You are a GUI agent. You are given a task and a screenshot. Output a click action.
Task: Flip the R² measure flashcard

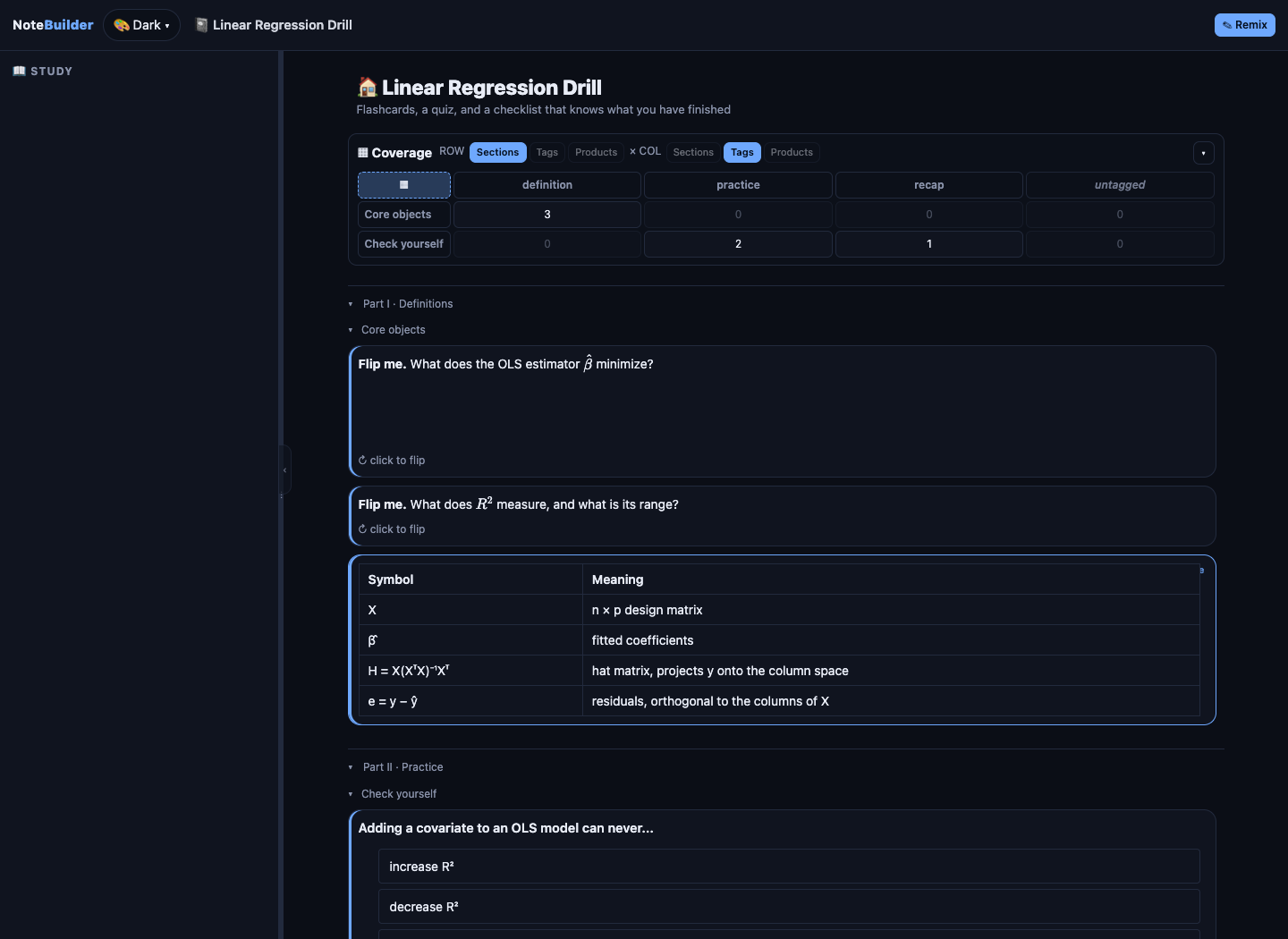click(782, 516)
